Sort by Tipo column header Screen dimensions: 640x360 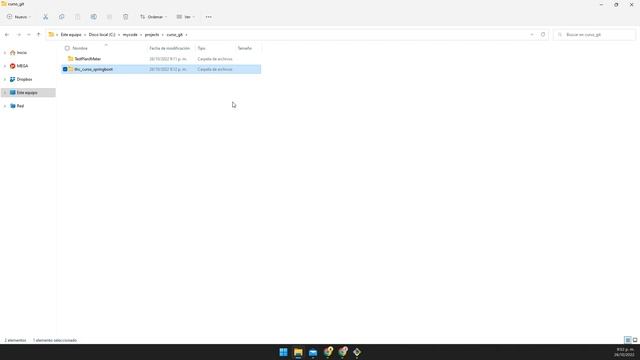pyautogui.click(x=201, y=48)
